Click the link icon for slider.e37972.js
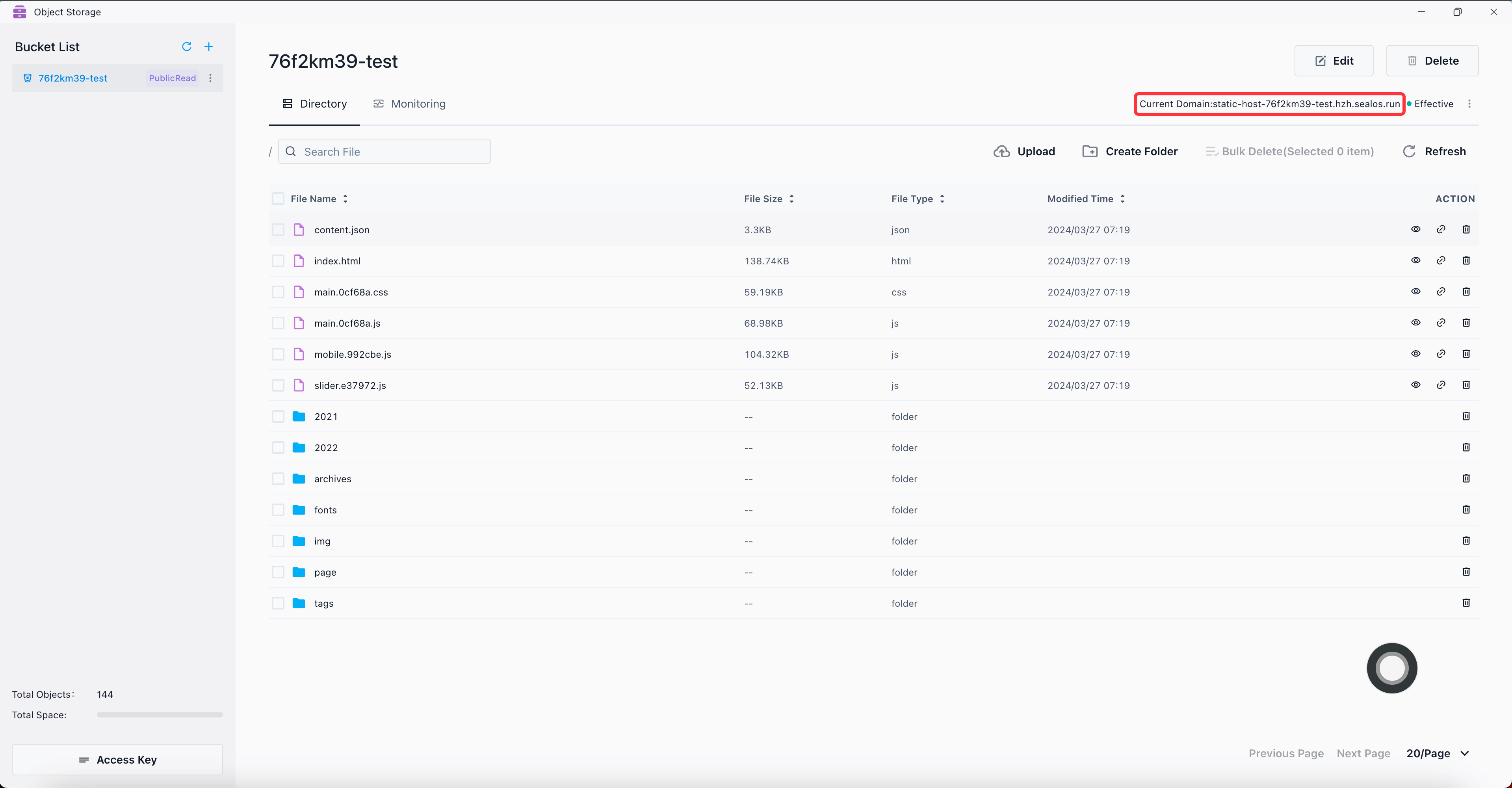The width and height of the screenshot is (1512, 788). 1441,385
